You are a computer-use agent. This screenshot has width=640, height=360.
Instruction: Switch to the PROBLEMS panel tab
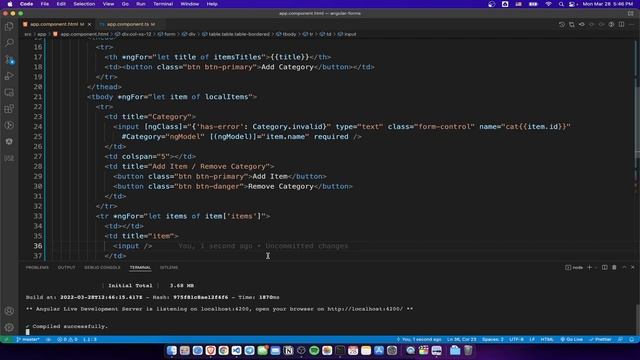pyautogui.click(x=37, y=267)
